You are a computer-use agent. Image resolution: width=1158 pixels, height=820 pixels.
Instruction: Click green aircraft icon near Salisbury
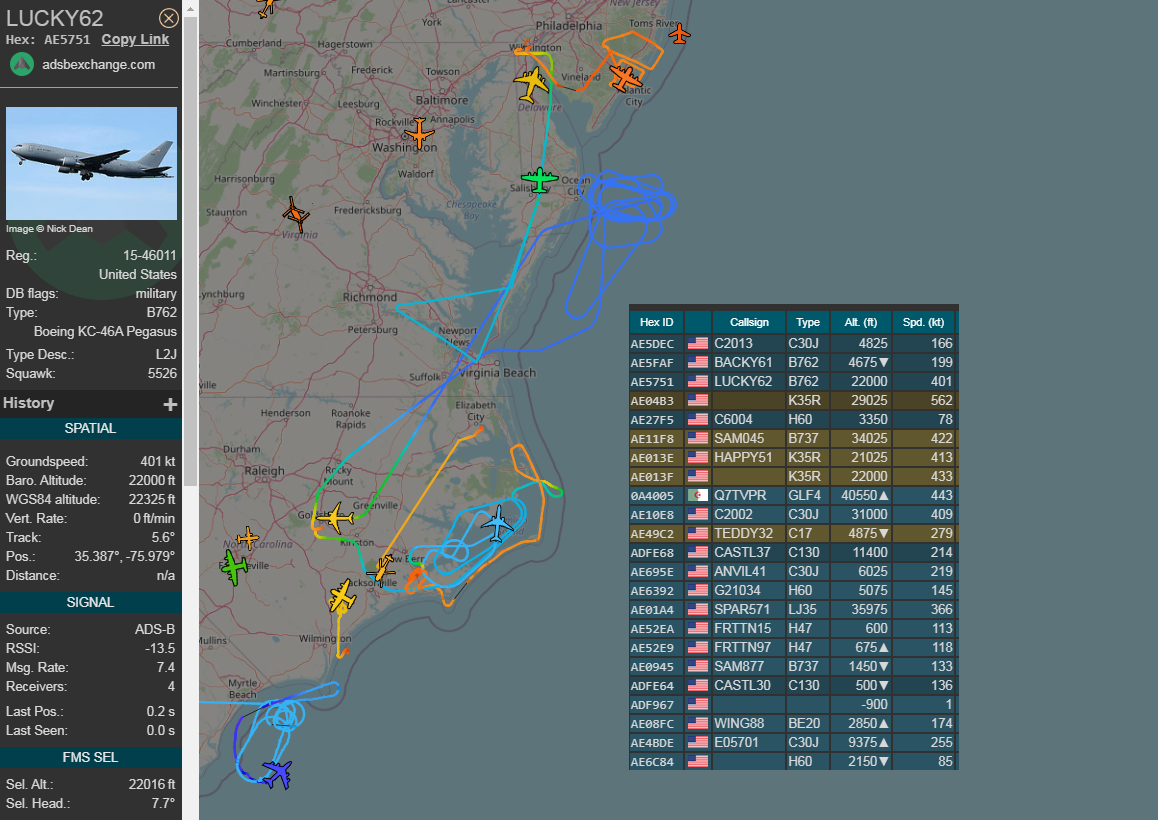tap(539, 180)
